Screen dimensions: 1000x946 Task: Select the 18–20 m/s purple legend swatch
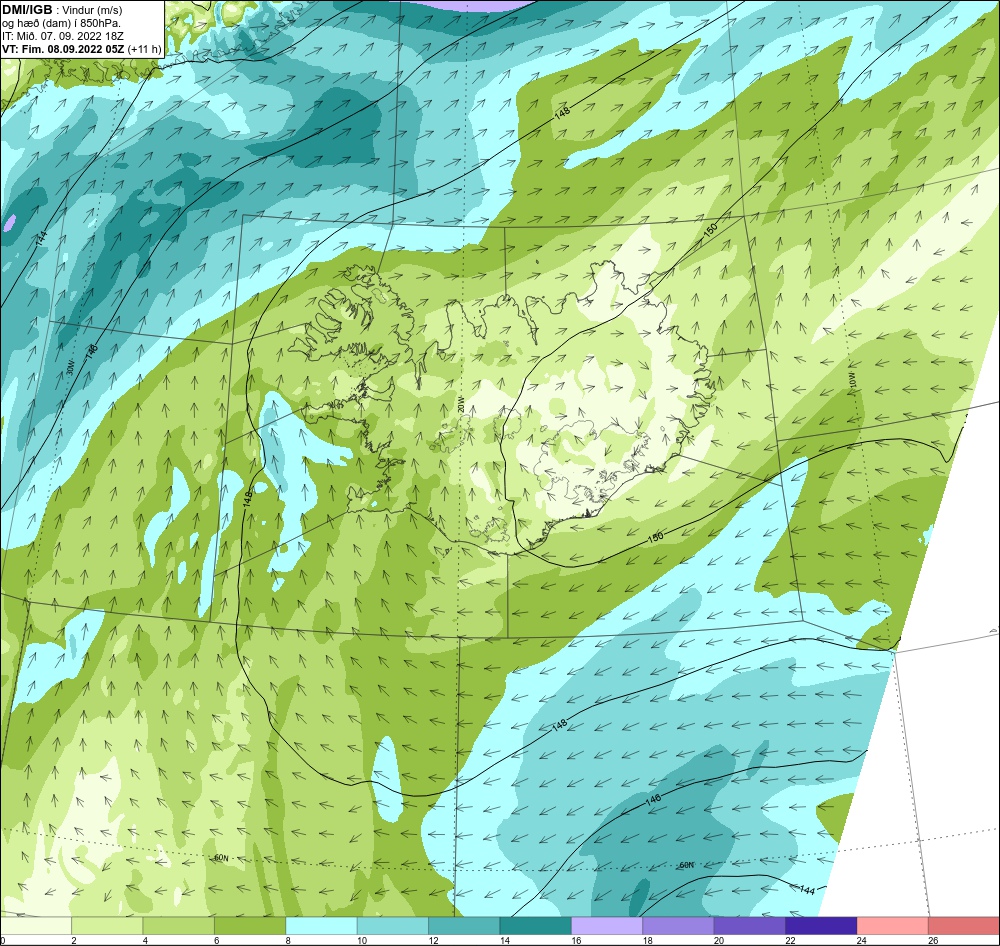679,925
